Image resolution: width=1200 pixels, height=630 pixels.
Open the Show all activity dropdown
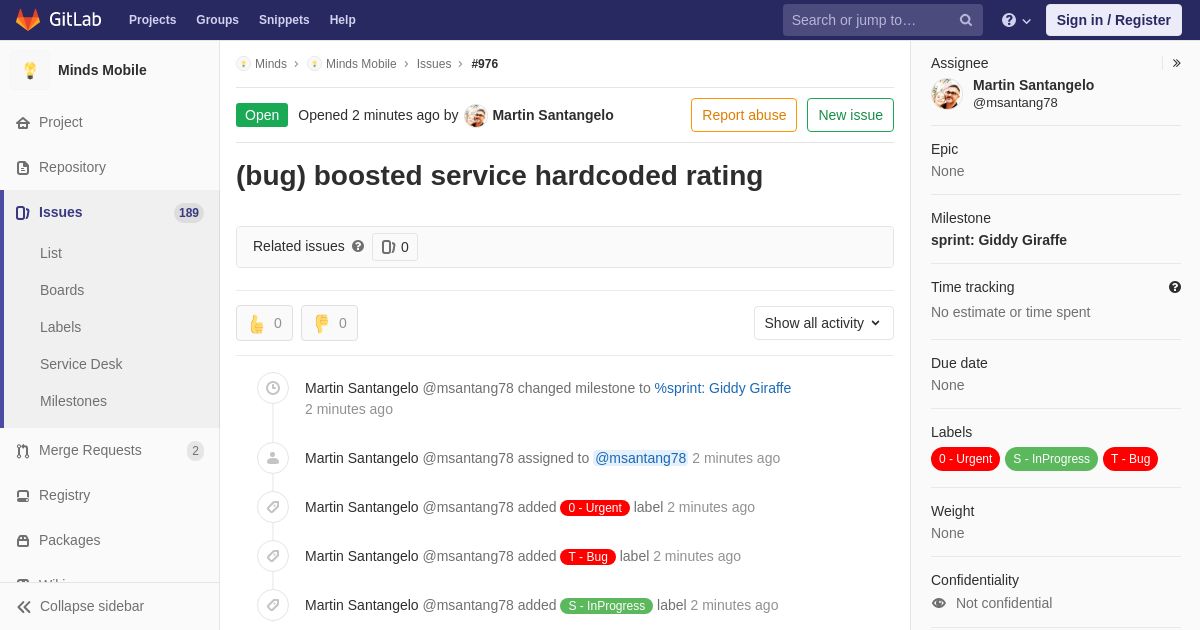point(824,323)
